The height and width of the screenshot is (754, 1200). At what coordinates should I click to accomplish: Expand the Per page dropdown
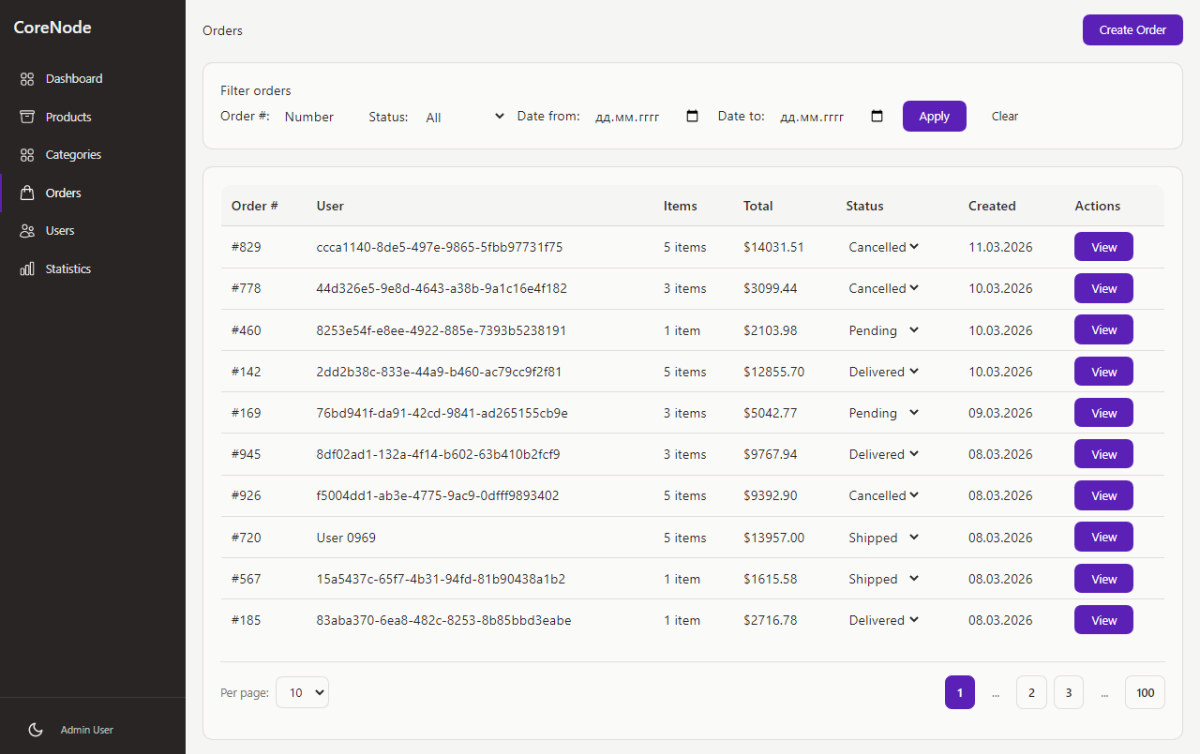coord(302,692)
